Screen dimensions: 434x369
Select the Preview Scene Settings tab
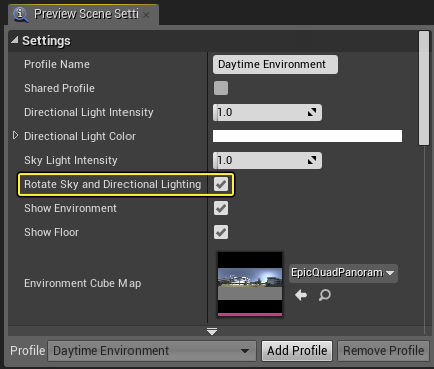[x=83, y=14]
